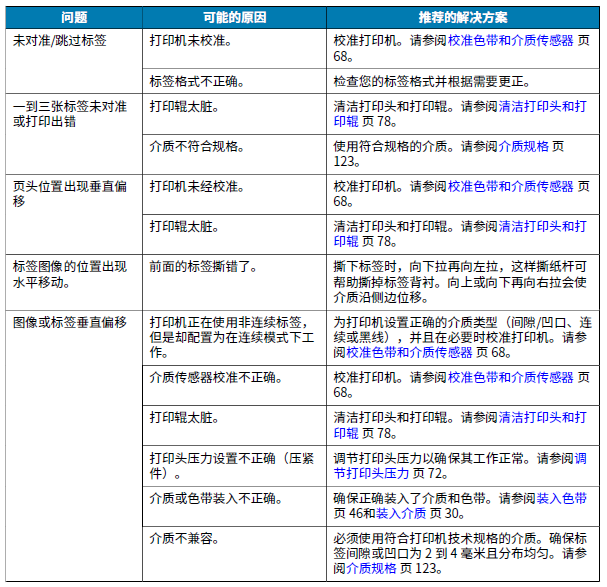Image resolution: width=607 pixels, height=587 pixels.
Task: Open the 装入介质 link
Action: tap(401, 513)
